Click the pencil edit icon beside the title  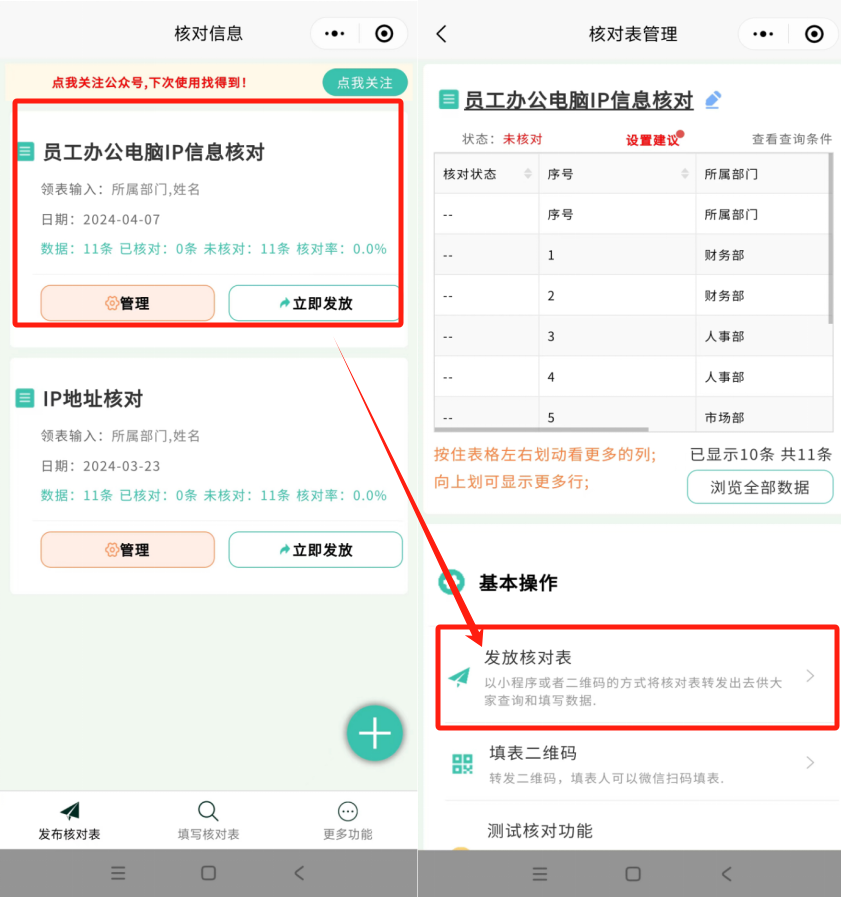click(713, 100)
